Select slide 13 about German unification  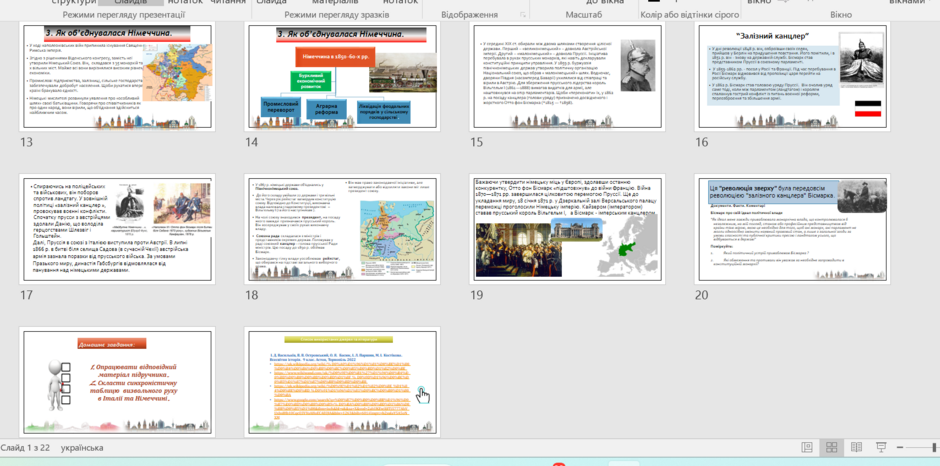[117, 77]
